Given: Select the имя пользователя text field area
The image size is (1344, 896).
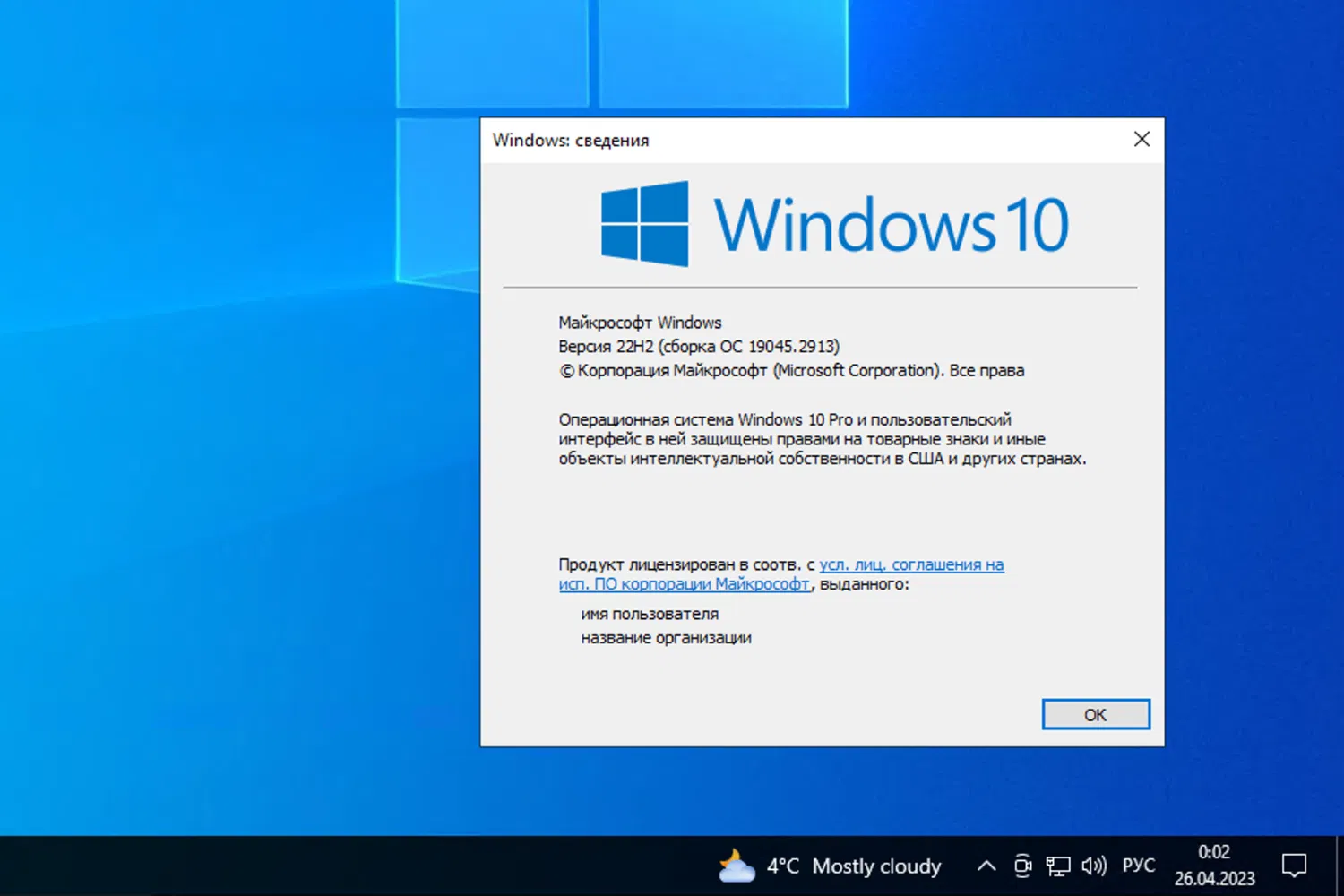Looking at the screenshot, I should [x=650, y=614].
